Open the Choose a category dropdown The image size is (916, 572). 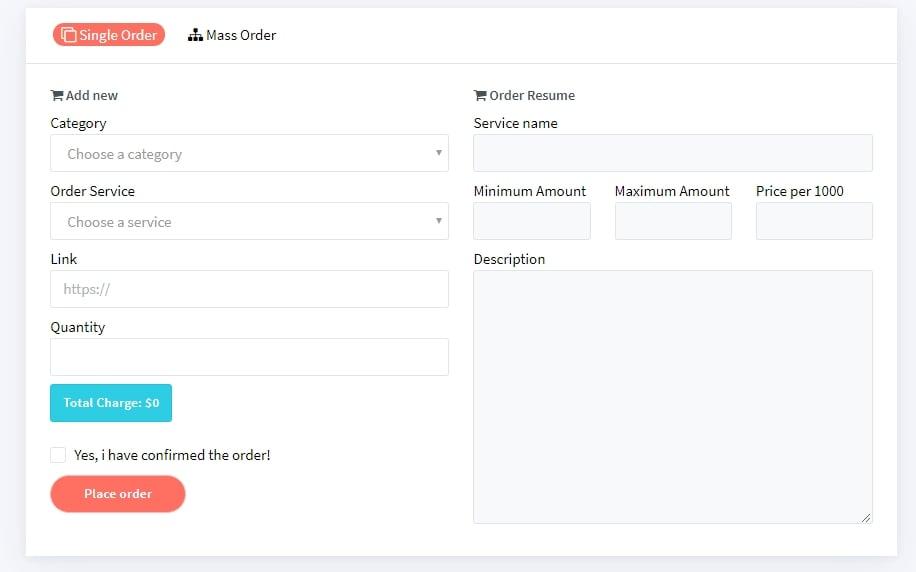point(249,154)
